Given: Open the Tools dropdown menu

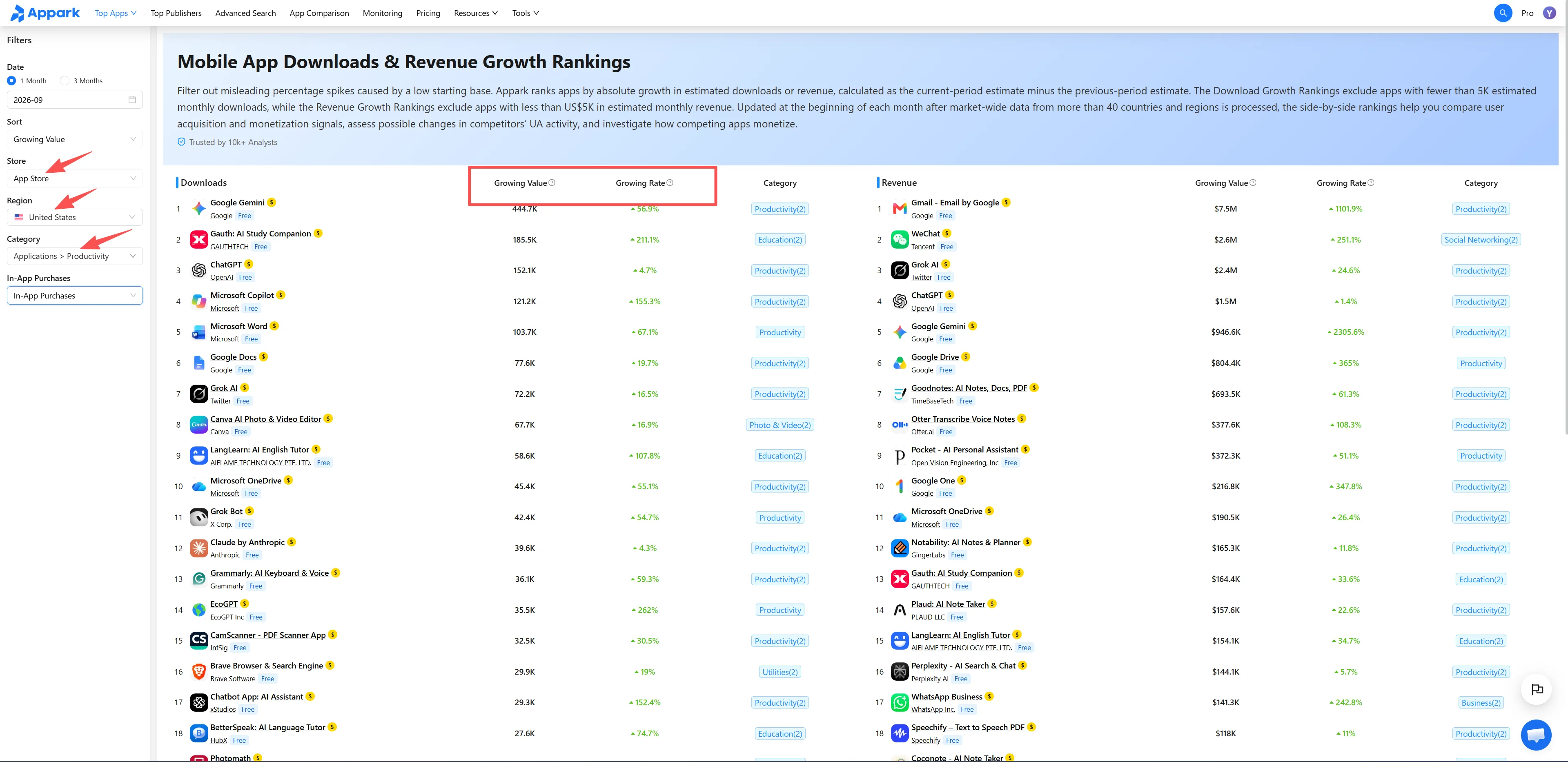Looking at the screenshot, I should click(x=525, y=13).
